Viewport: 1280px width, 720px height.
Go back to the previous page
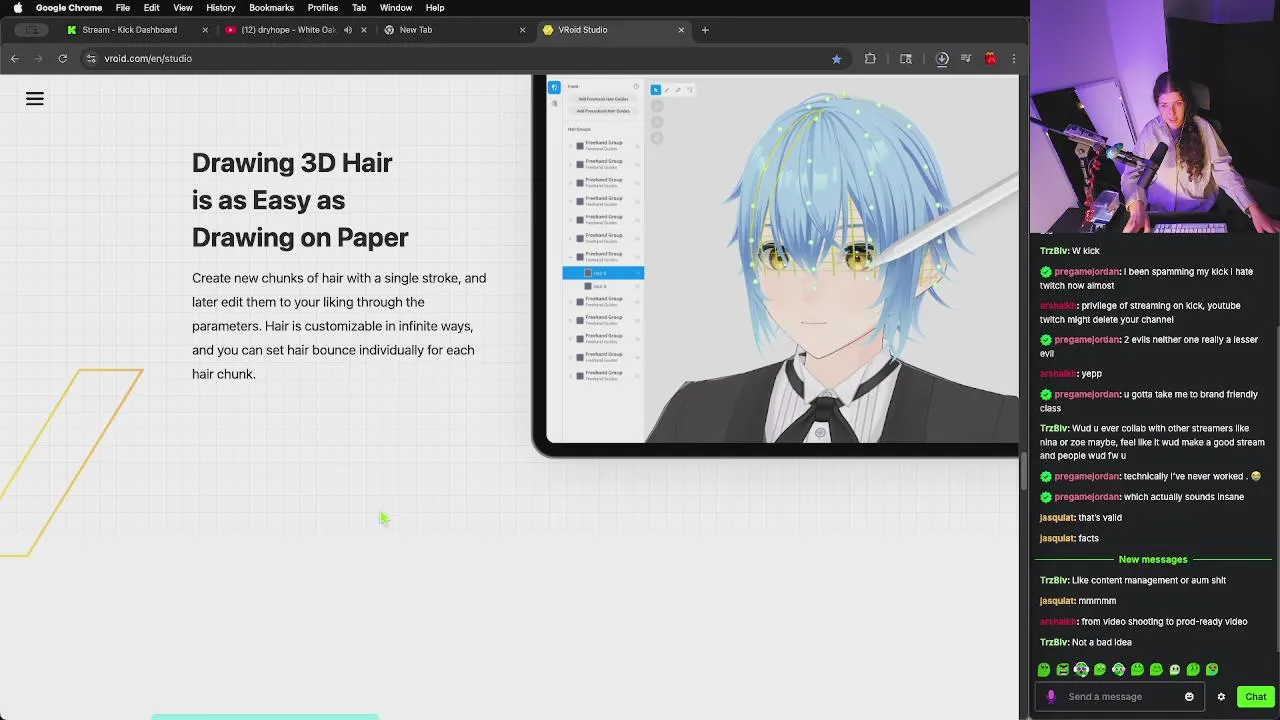pos(15,59)
